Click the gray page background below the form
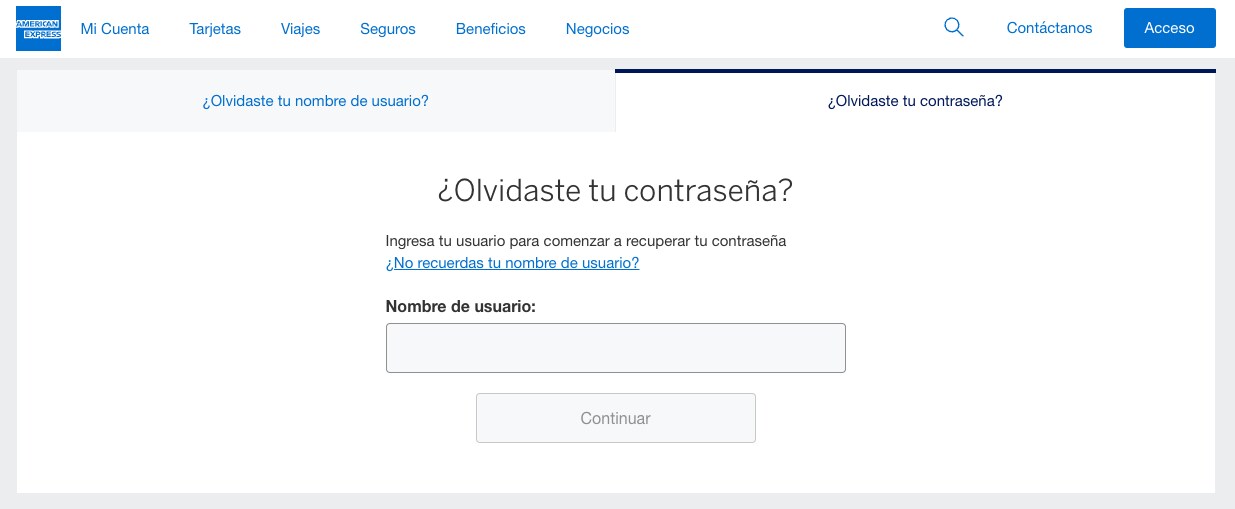The height and width of the screenshot is (509, 1235). pos(616,501)
